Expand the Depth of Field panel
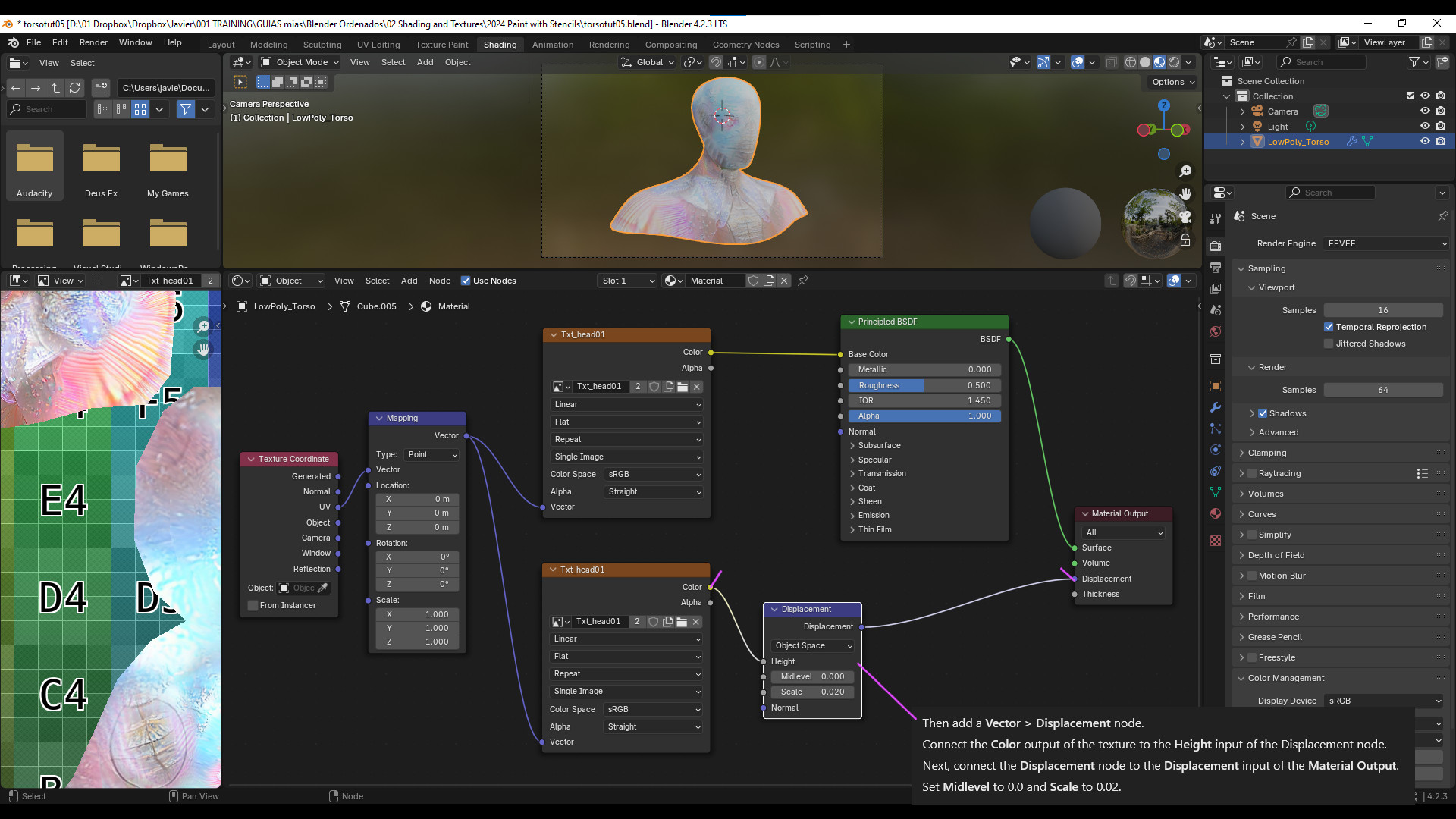 pyautogui.click(x=1276, y=555)
